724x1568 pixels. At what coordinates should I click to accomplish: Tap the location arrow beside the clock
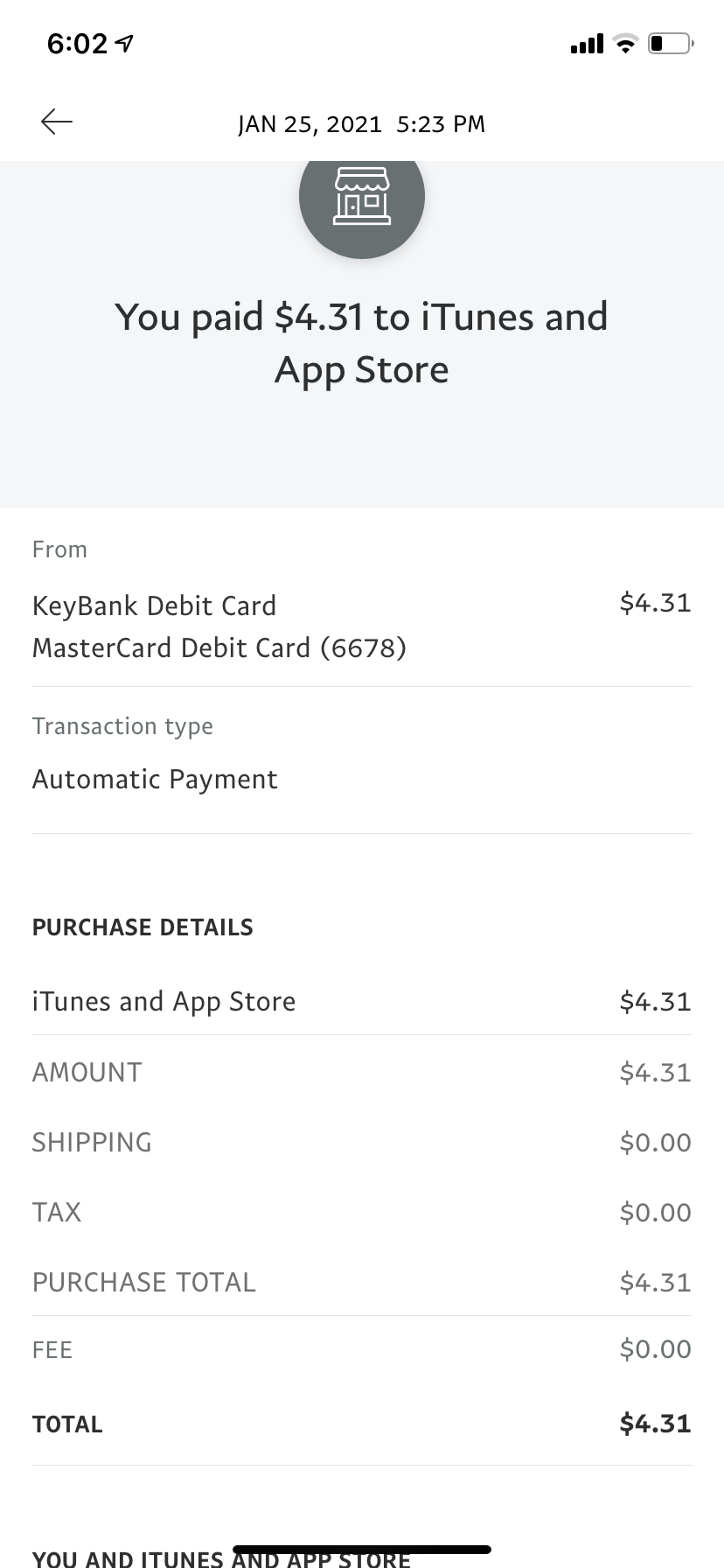pyautogui.click(x=125, y=43)
